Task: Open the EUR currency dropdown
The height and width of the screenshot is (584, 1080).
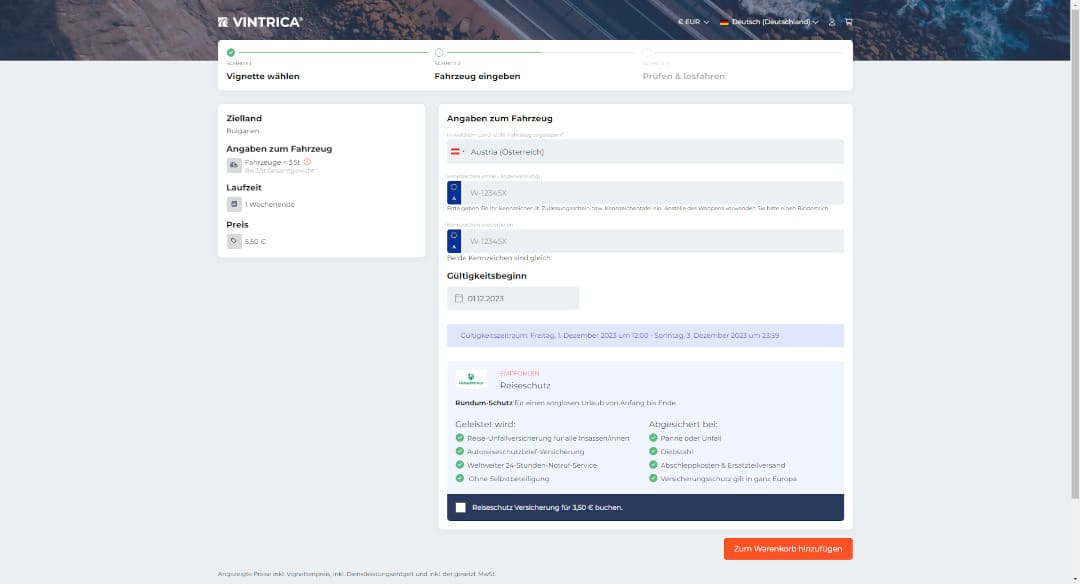Action: 693,21
